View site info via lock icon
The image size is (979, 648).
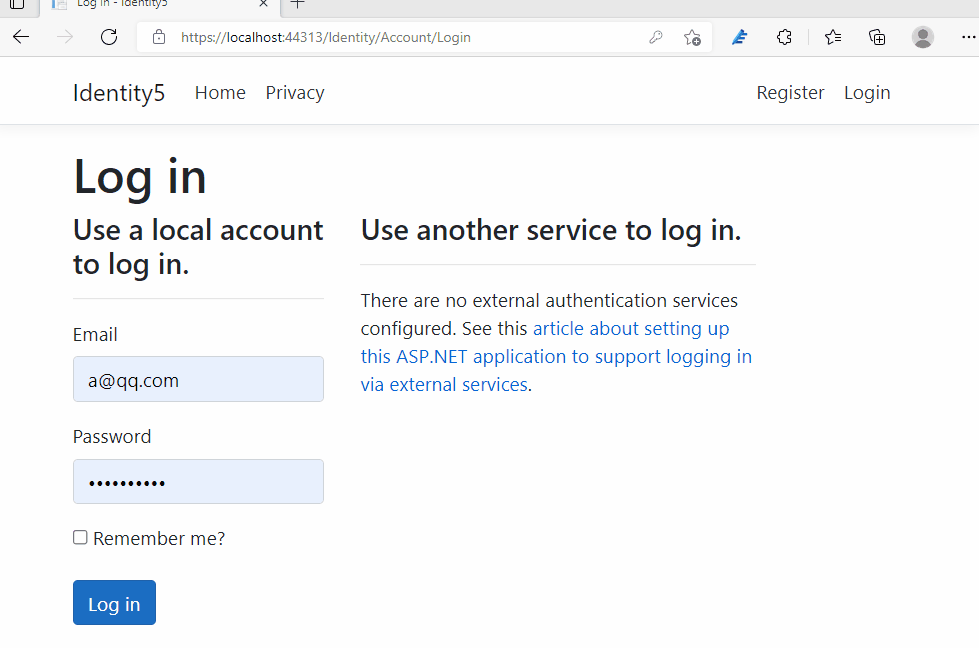(x=159, y=37)
